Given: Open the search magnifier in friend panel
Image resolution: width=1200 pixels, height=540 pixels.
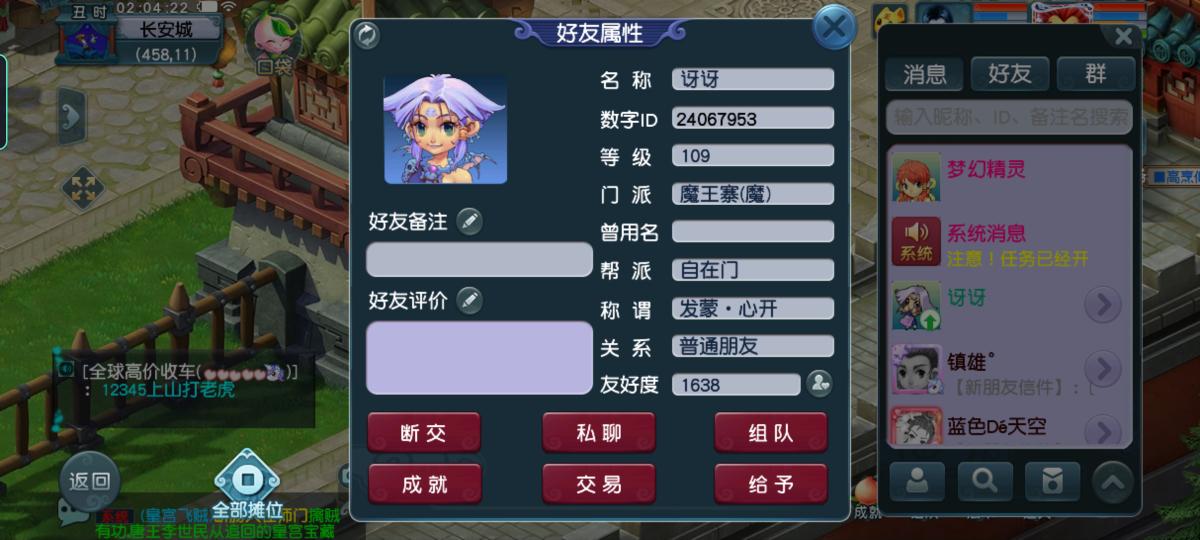Looking at the screenshot, I should (x=985, y=482).
